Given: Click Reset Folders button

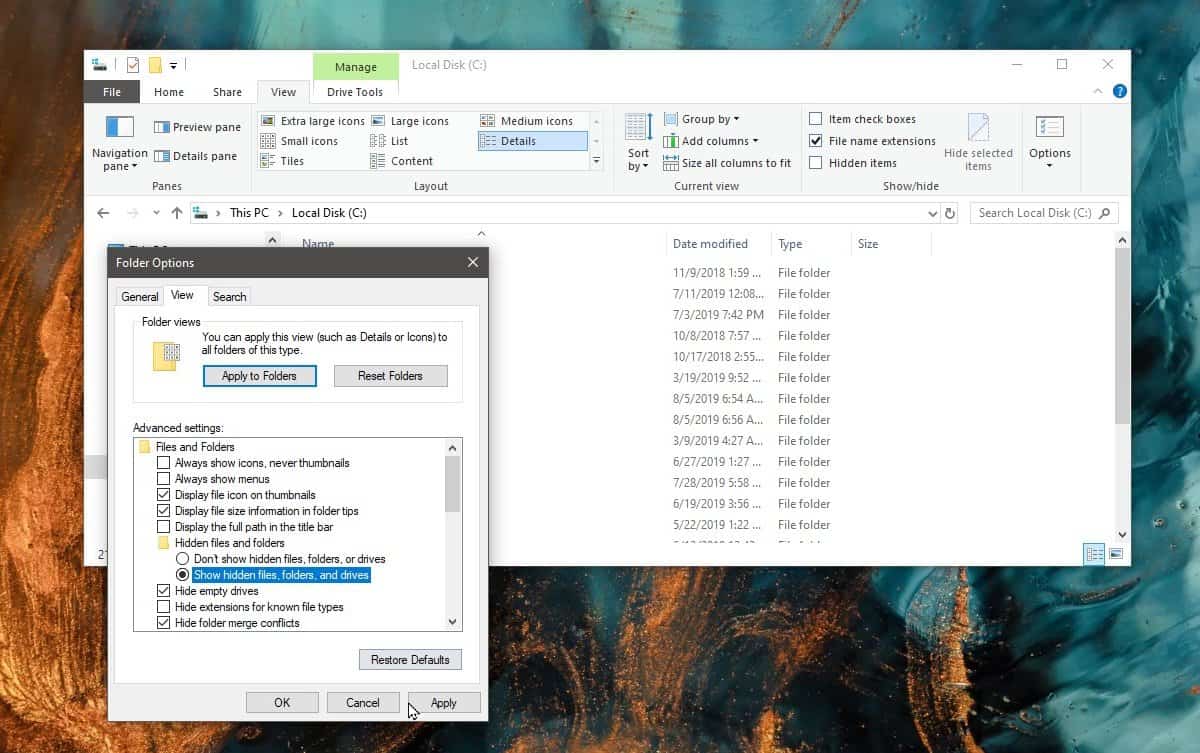Looking at the screenshot, I should (x=390, y=376).
